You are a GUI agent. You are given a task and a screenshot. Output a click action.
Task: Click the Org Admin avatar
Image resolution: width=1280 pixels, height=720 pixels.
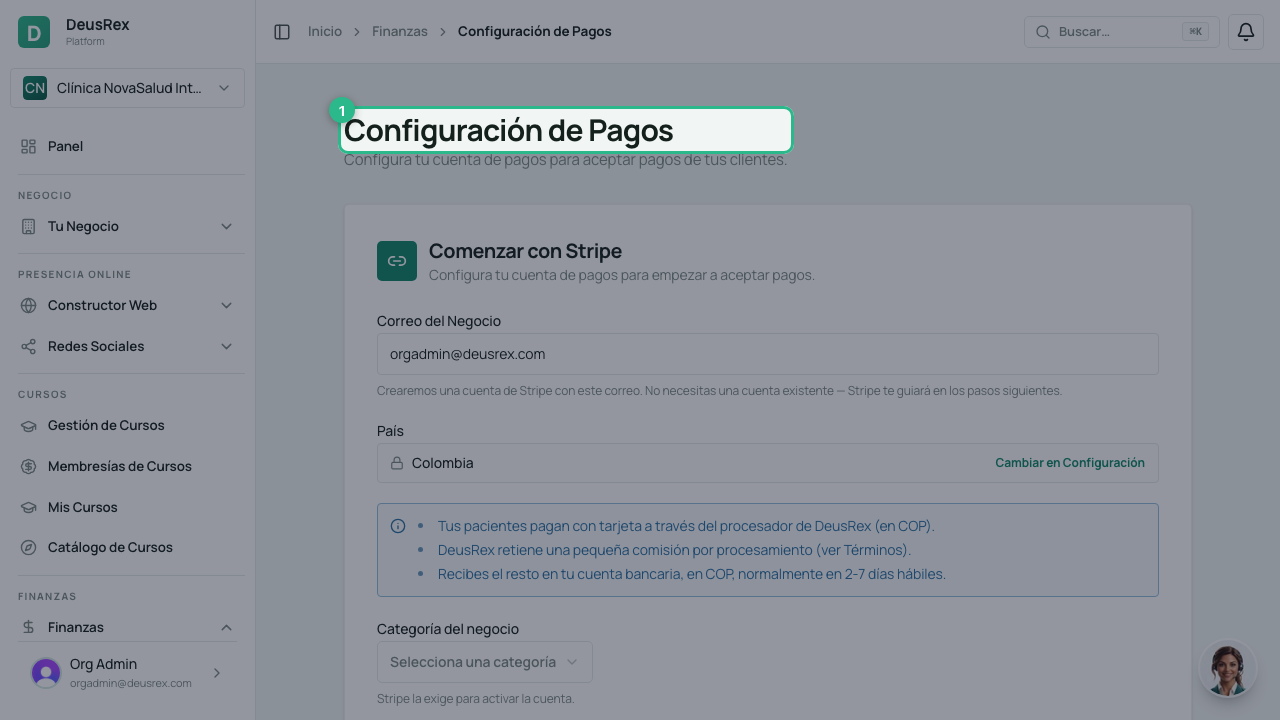tap(46, 673)
